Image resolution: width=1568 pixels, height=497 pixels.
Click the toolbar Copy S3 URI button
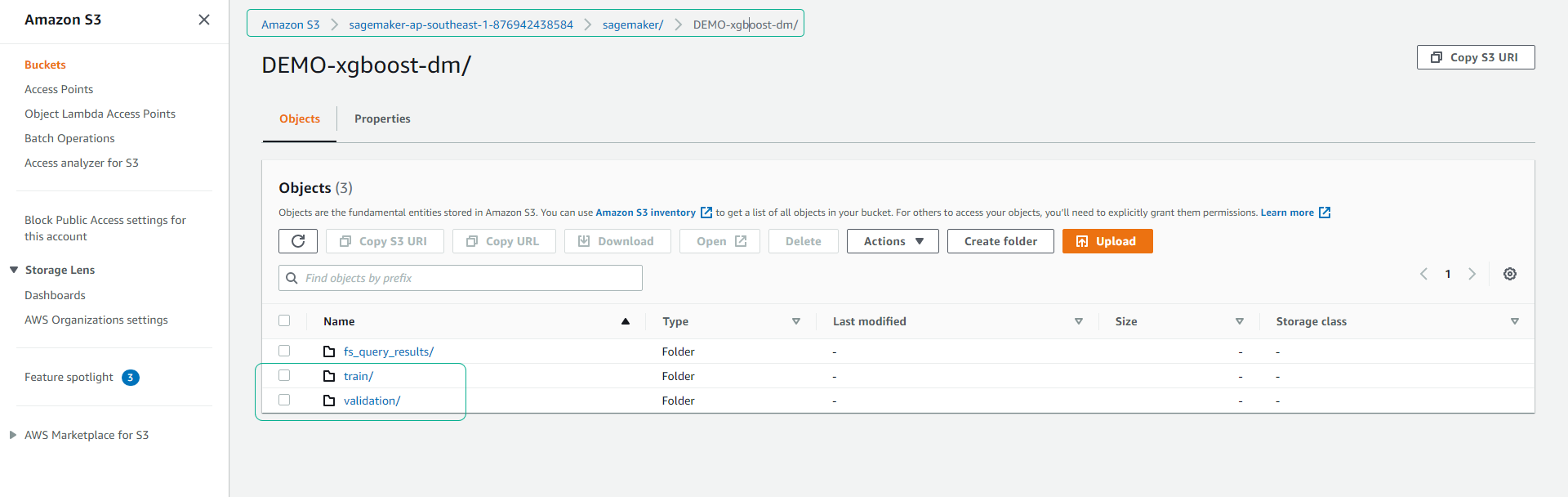click(385, 241)
